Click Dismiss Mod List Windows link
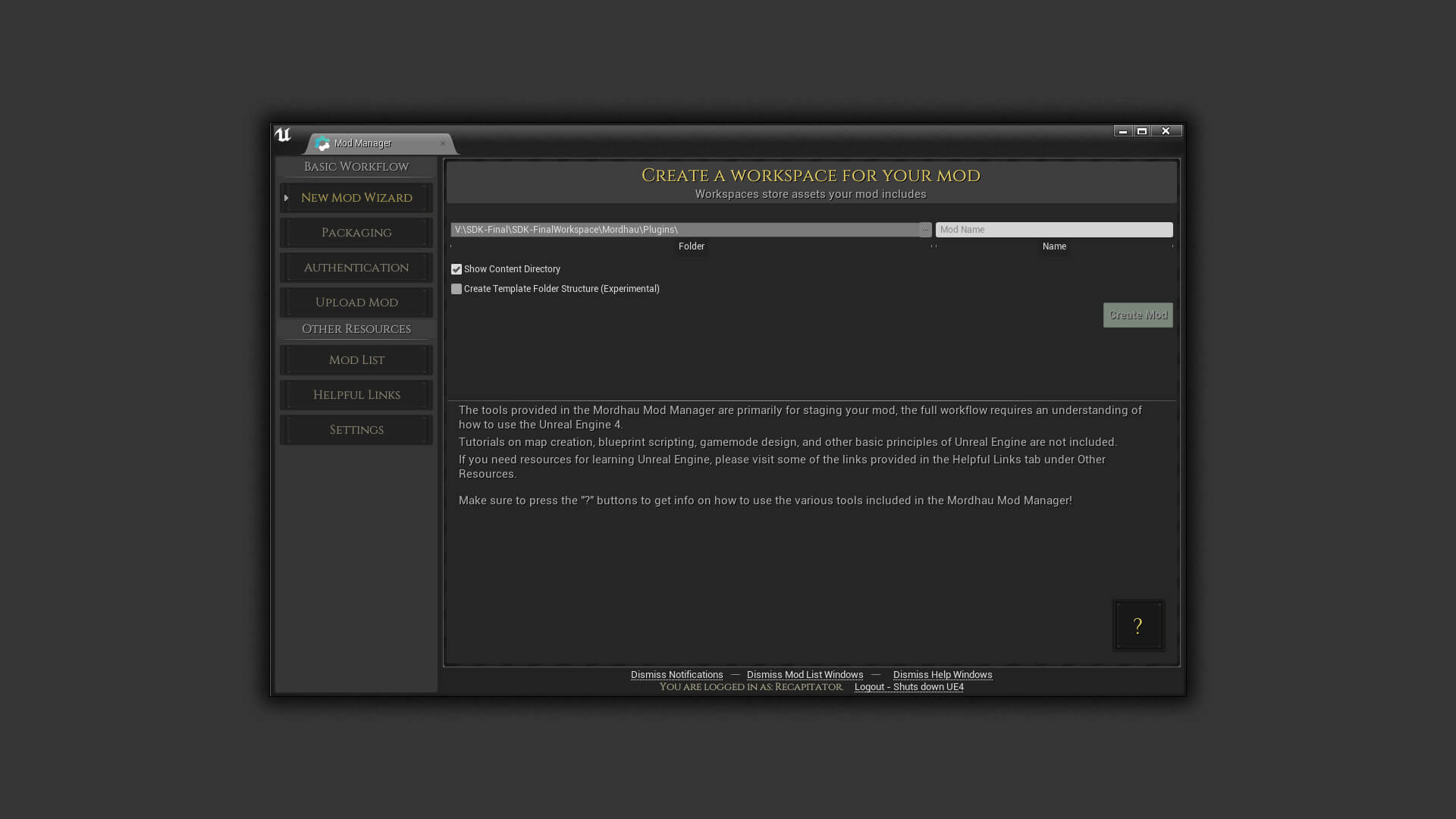This screenshot has height=819, width=1456. tap(805, 675)
